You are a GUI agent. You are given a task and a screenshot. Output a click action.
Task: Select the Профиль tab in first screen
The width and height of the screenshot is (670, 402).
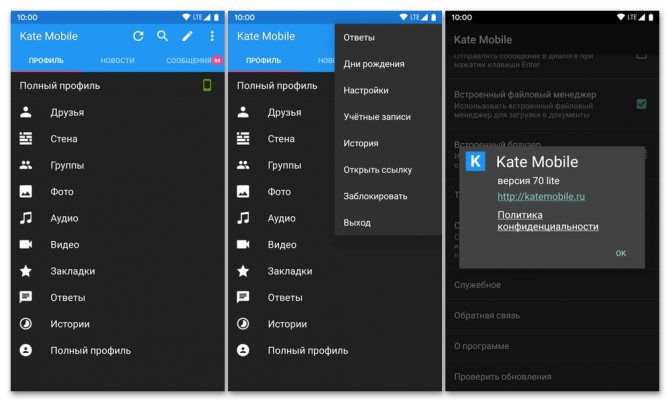tap(46, 61)
